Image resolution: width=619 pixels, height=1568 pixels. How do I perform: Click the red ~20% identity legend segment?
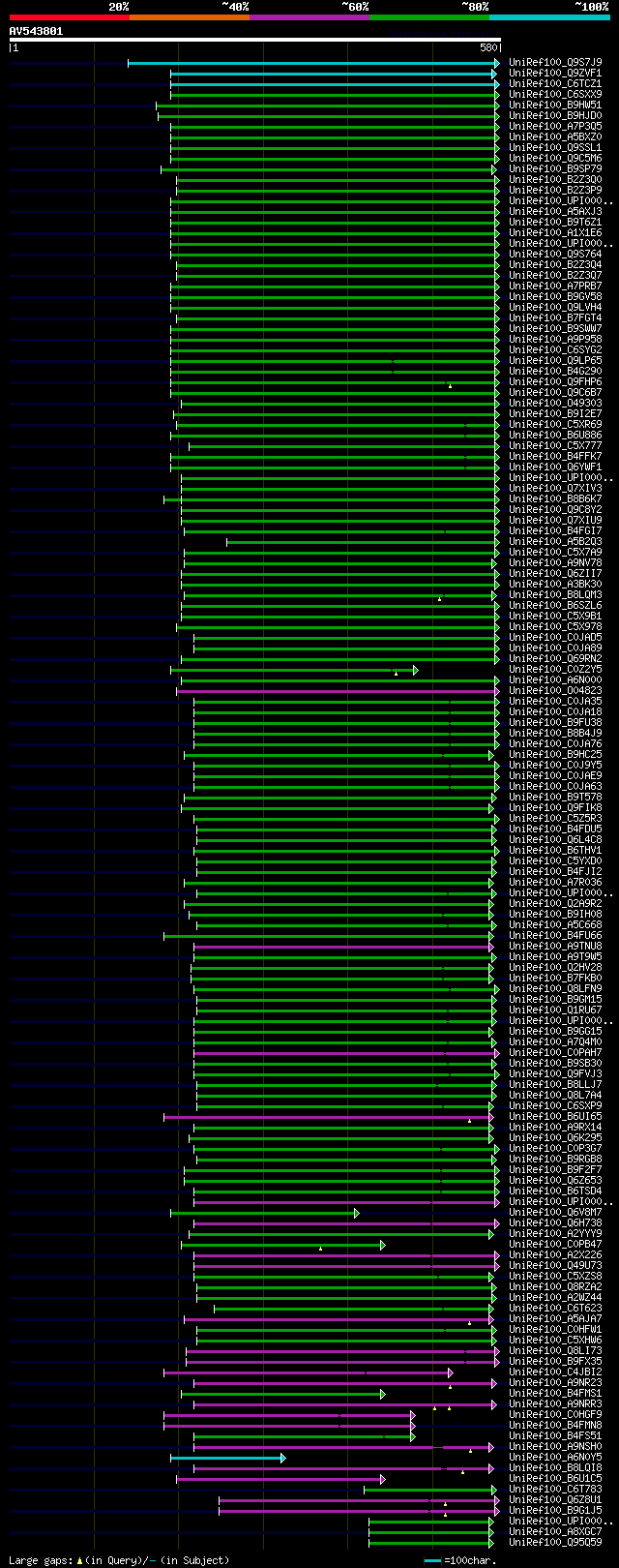pyautogui.click(x=69, y=17)
